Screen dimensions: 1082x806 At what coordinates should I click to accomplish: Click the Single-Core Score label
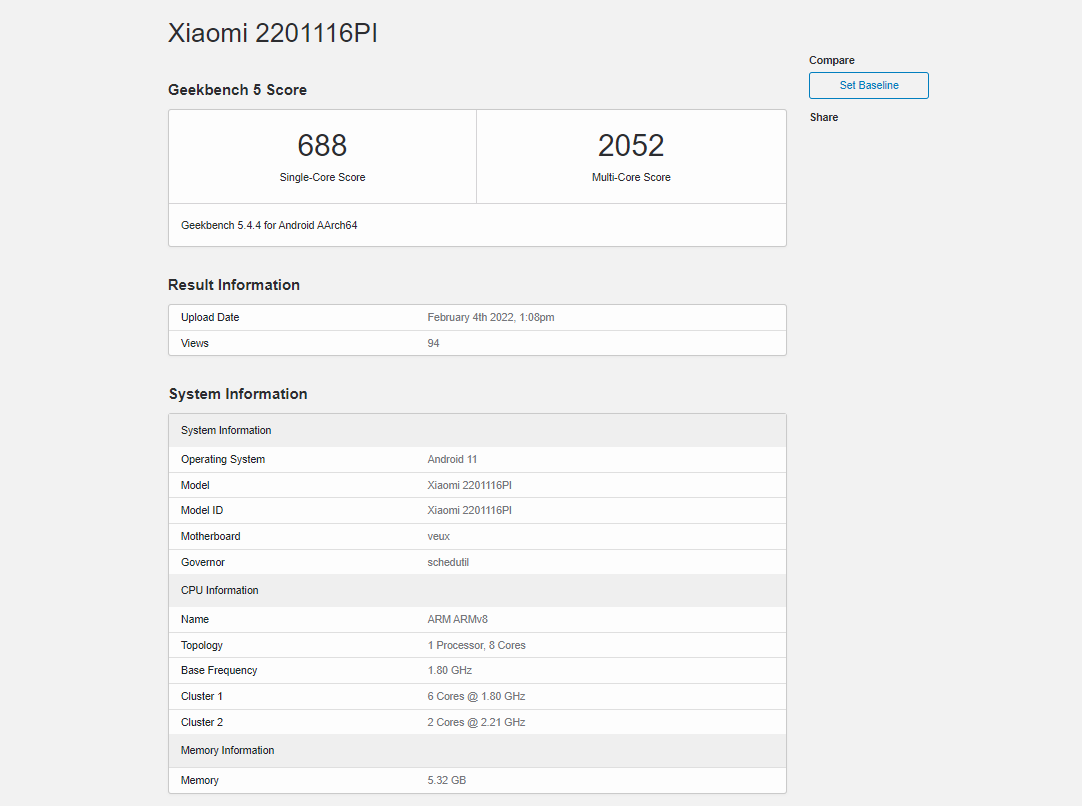pyautogui.click(x=322, y=177)
